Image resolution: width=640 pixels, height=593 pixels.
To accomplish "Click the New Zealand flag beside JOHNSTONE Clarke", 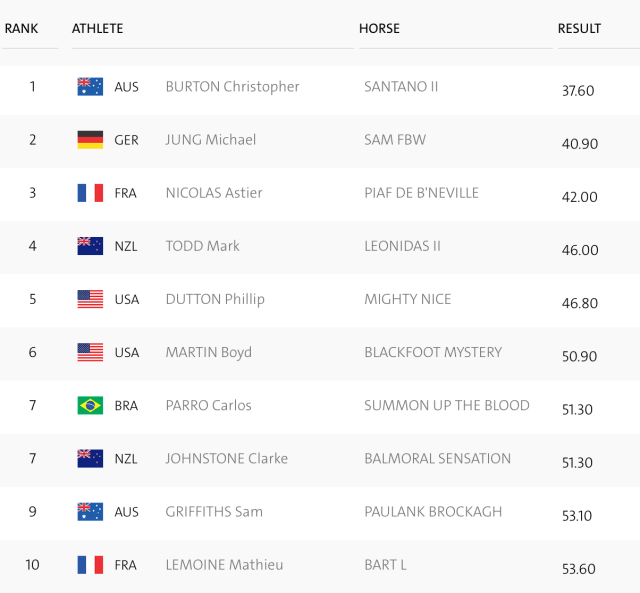I will pyautogui.click(x=90, y=458).
